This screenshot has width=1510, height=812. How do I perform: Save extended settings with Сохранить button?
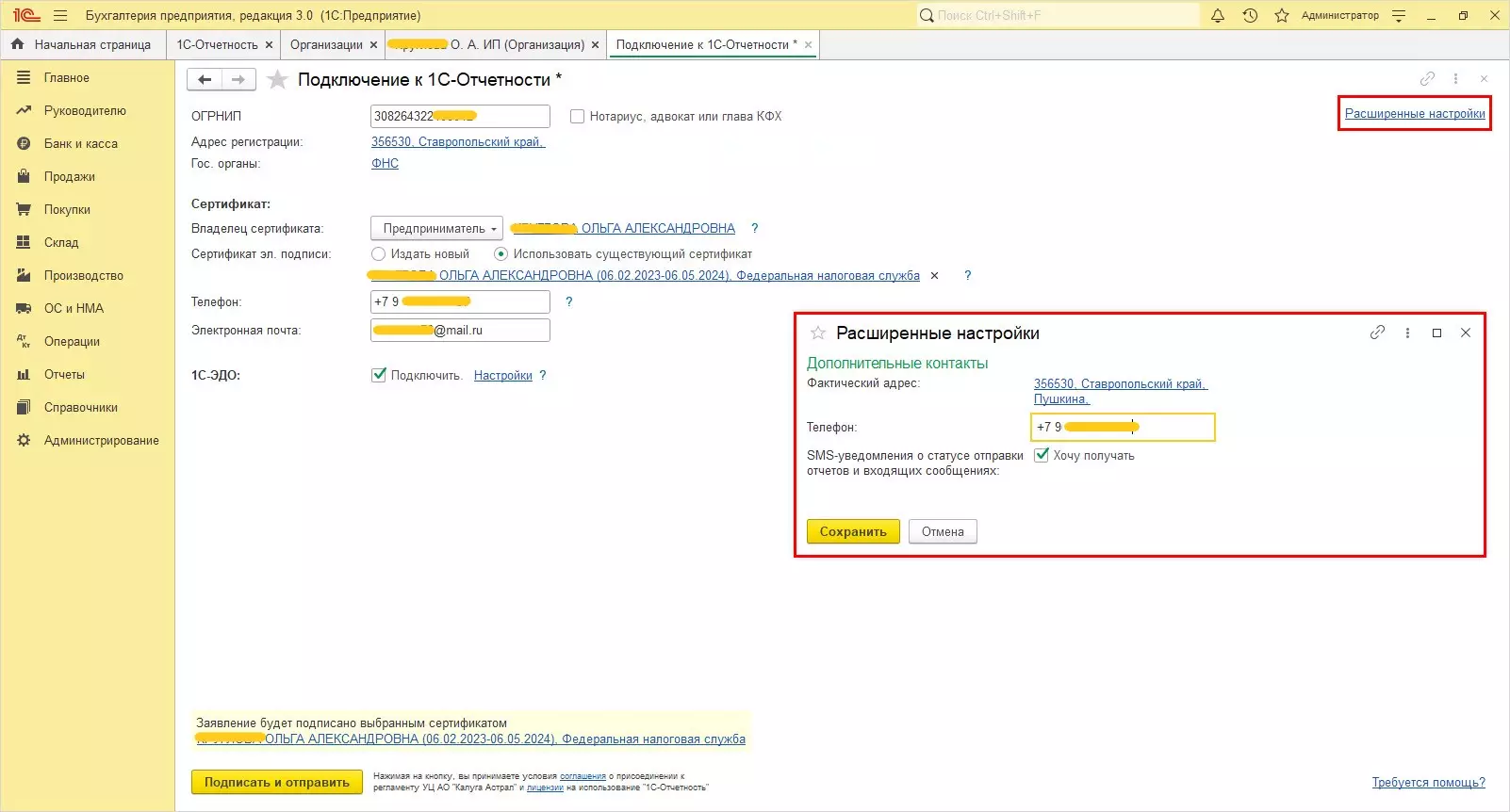[x=853, y=531]
